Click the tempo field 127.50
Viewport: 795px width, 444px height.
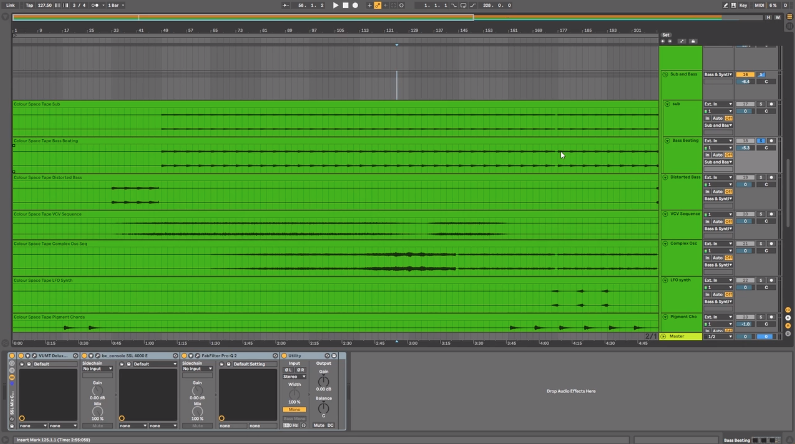tap(45, 5)
